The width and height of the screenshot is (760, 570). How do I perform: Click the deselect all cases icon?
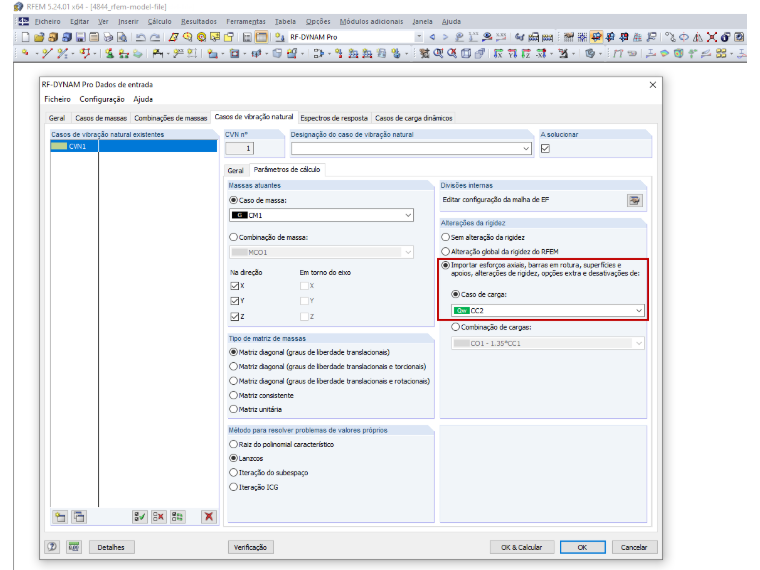[158, 517]
